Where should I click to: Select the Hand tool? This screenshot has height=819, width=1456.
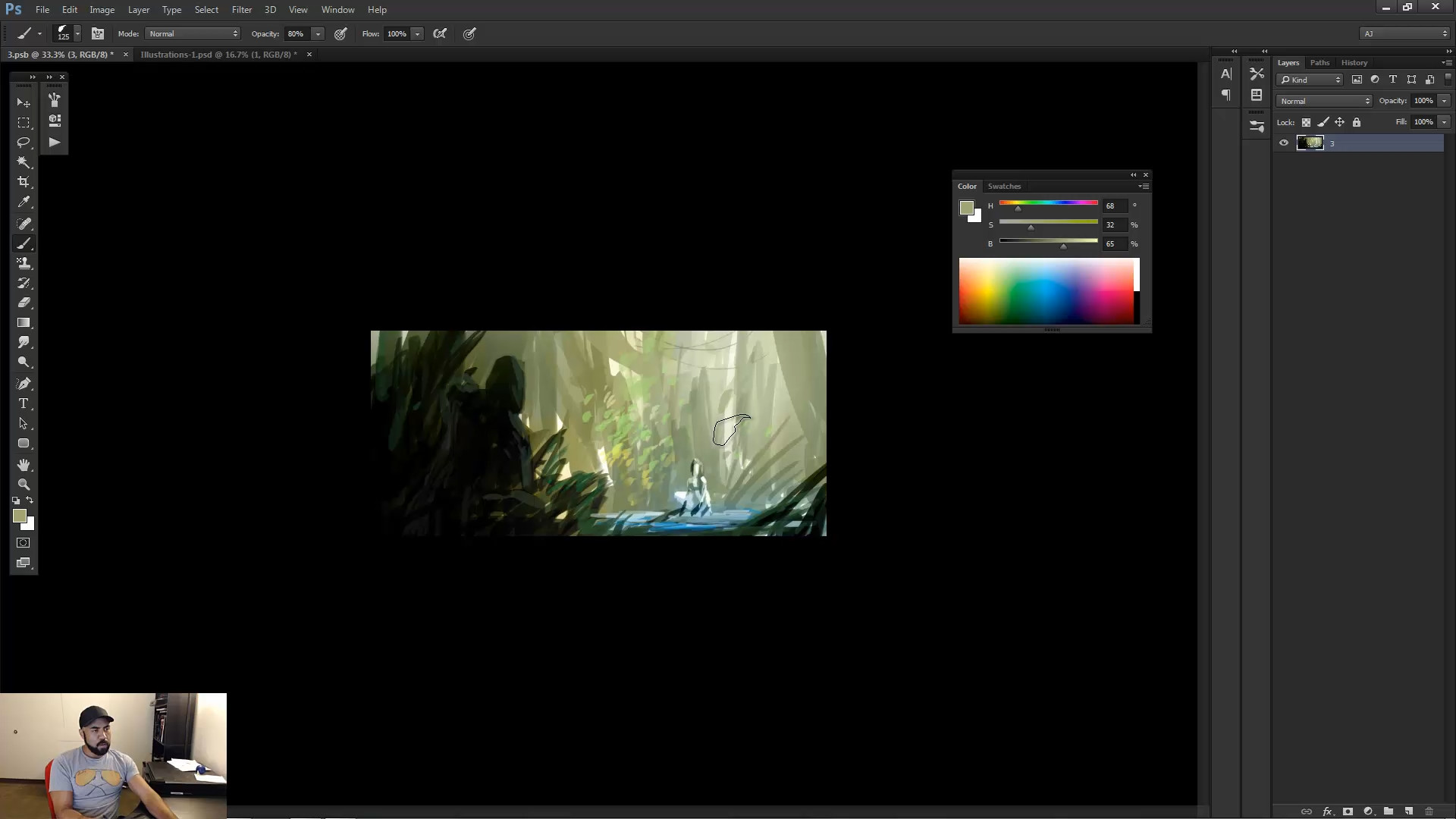(24, 464)
